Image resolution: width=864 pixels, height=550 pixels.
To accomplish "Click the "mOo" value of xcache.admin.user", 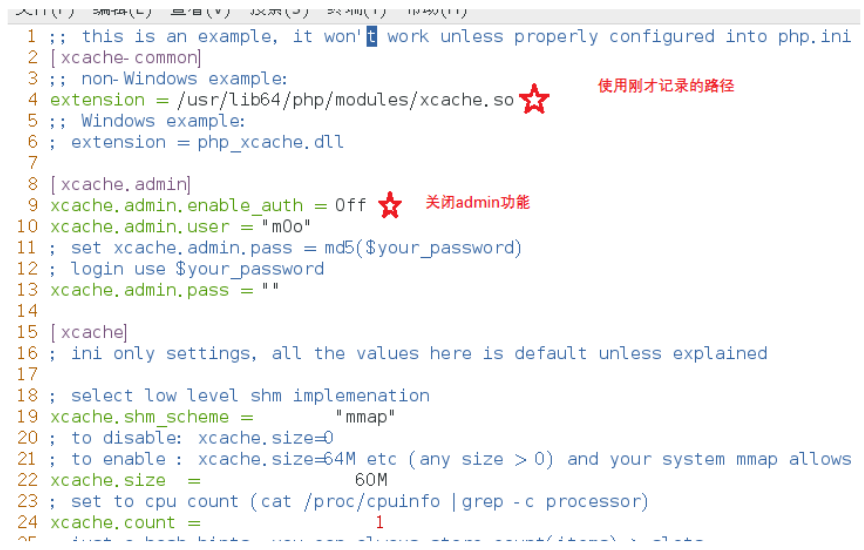I will [x=286, y=227].
